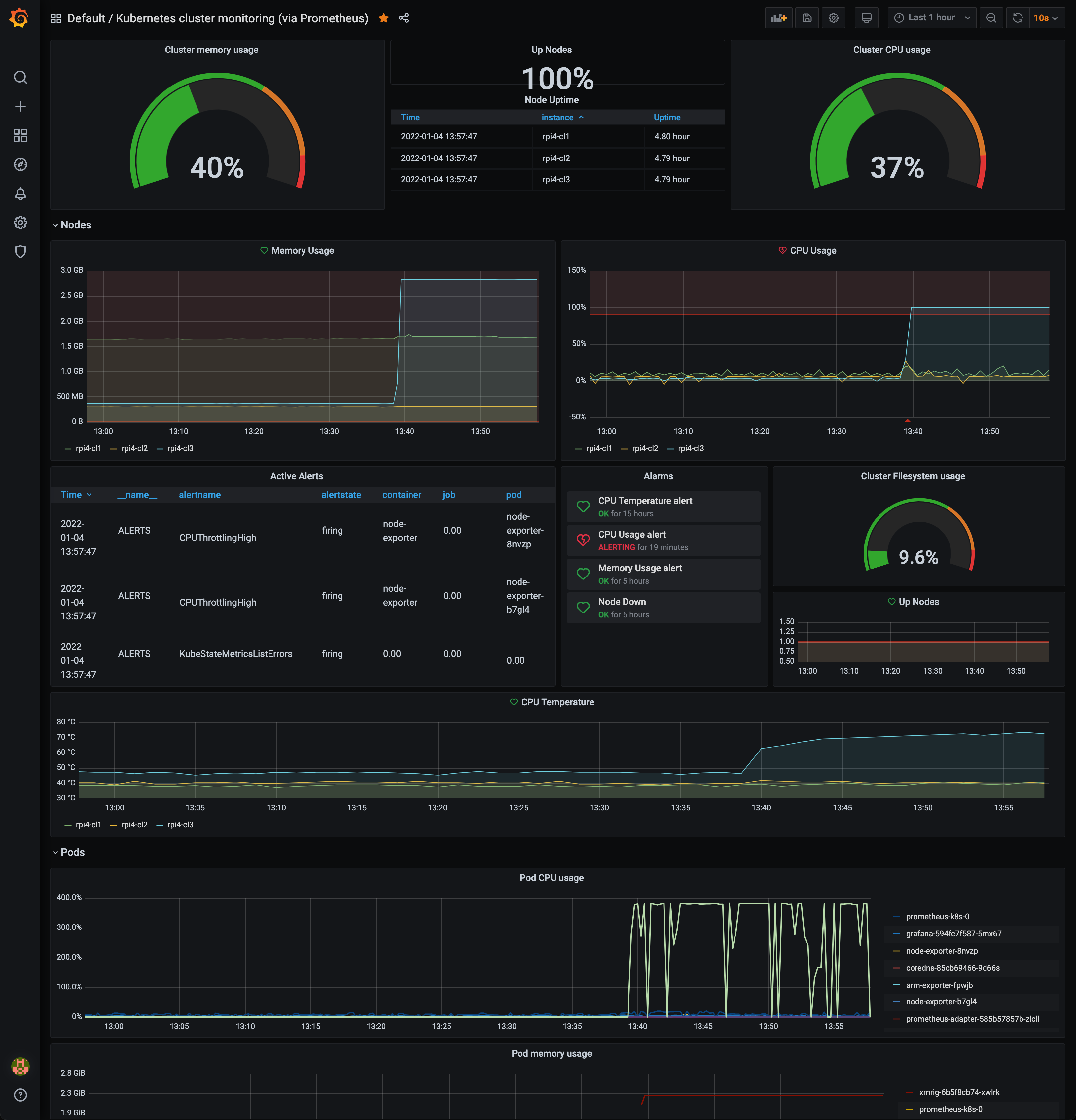Screen dimensions: 1076x1120
Task: Open the CPU Temperature alert alarm
Action: [x=664, y=507]
